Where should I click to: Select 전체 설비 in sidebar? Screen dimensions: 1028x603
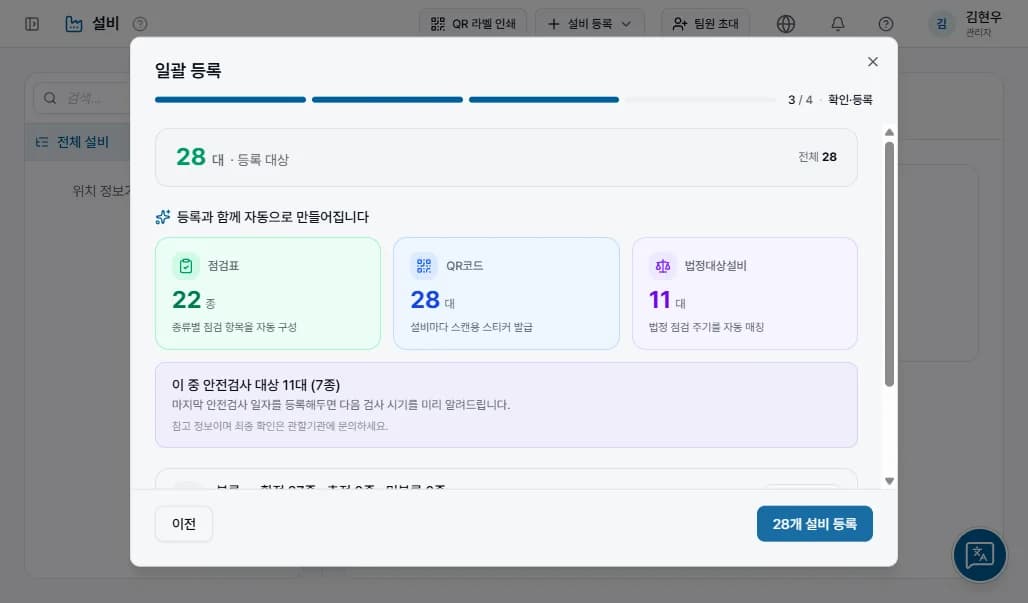pyautogui.click(x=77, y=142)
